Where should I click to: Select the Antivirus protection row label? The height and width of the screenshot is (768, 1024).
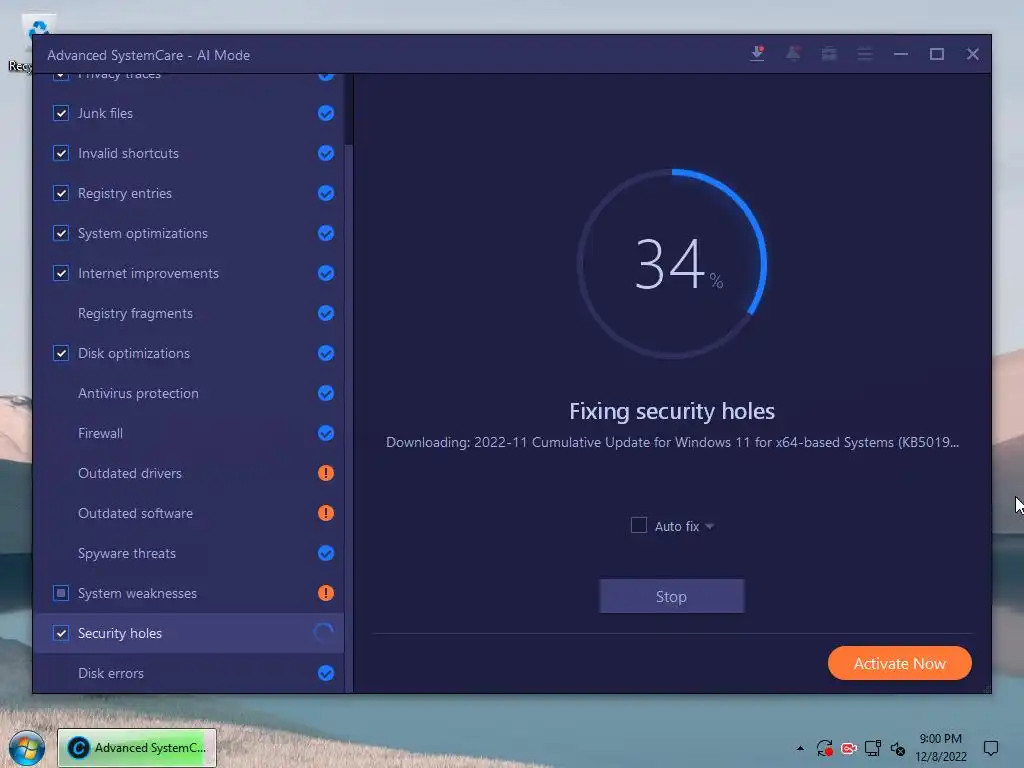click(138, 393)
